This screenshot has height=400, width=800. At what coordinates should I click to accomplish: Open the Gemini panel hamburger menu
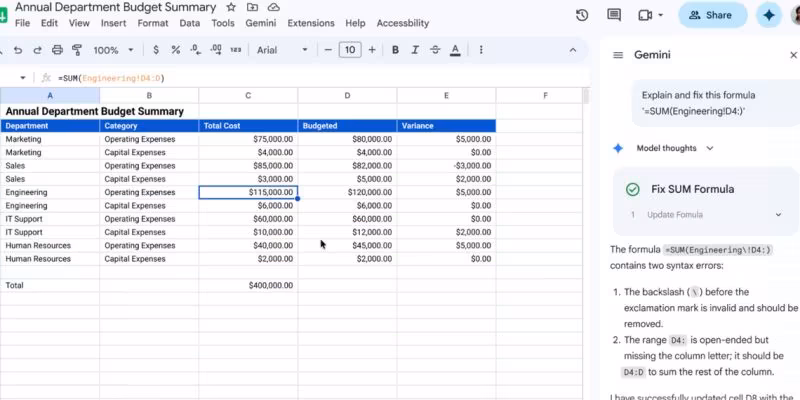(618, 55)
